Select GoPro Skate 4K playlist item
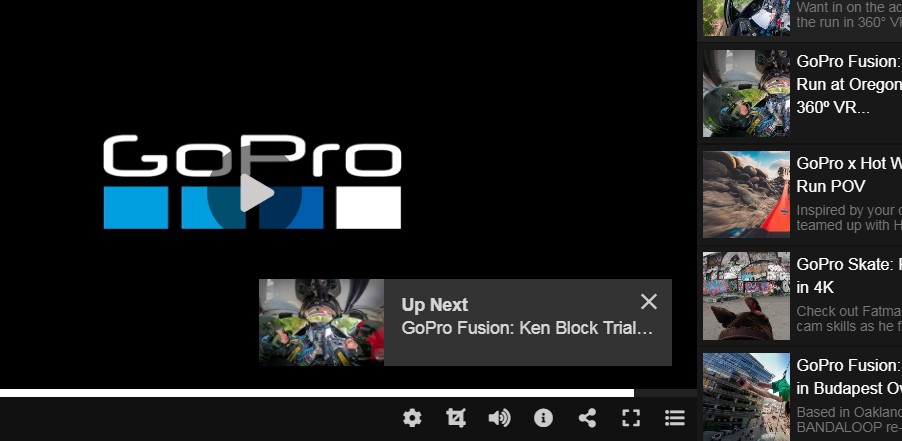The image size is (902, 441). coord(802,296)
